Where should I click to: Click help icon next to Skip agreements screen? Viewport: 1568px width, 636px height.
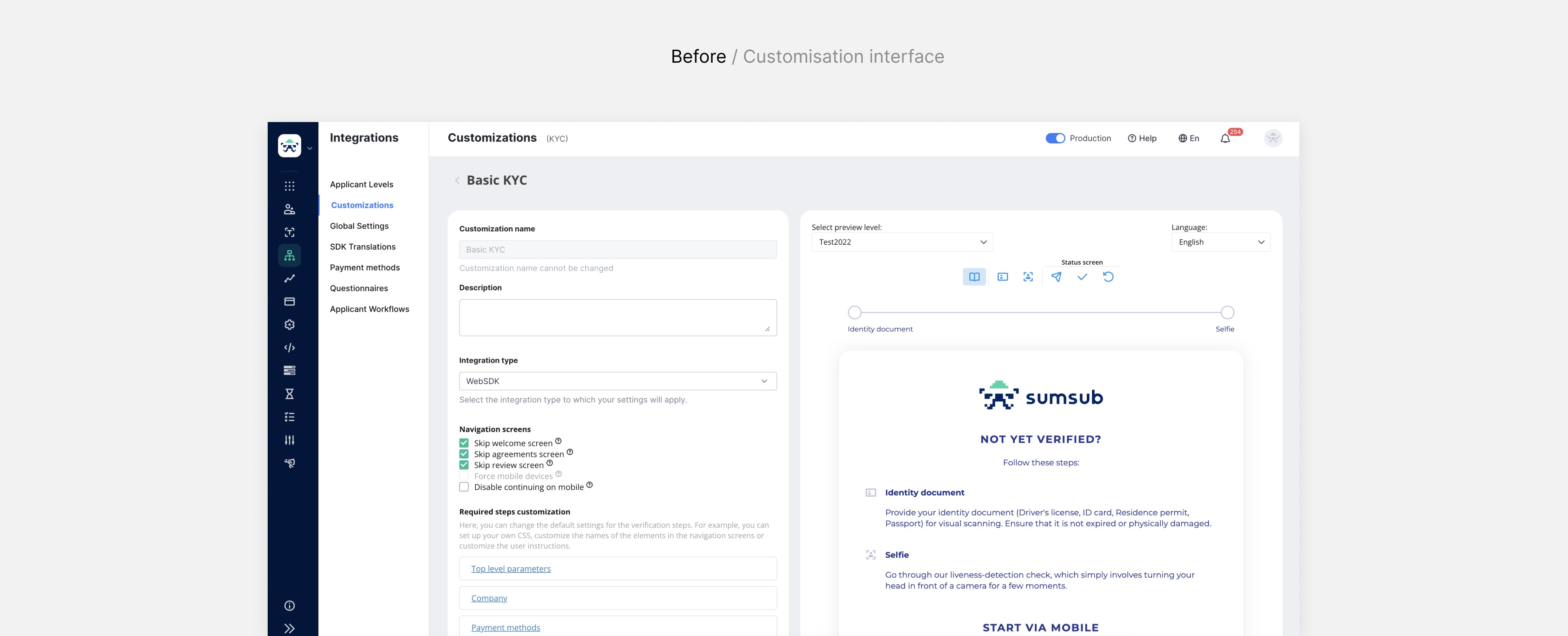(x=570, y=452)
